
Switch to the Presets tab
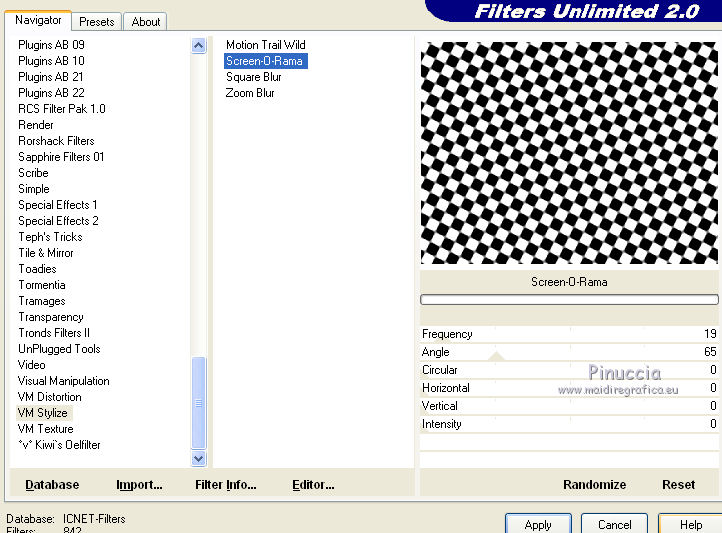(96, 22)
